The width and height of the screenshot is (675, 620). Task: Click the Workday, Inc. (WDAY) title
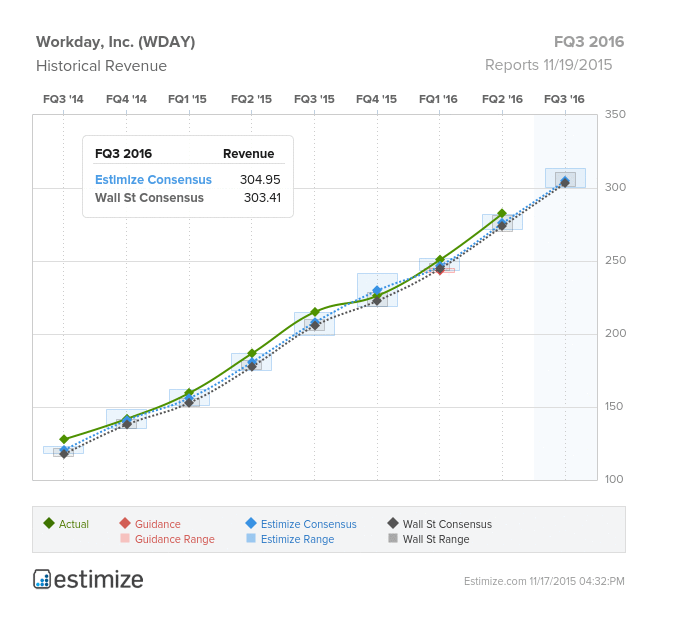(116, 42)
